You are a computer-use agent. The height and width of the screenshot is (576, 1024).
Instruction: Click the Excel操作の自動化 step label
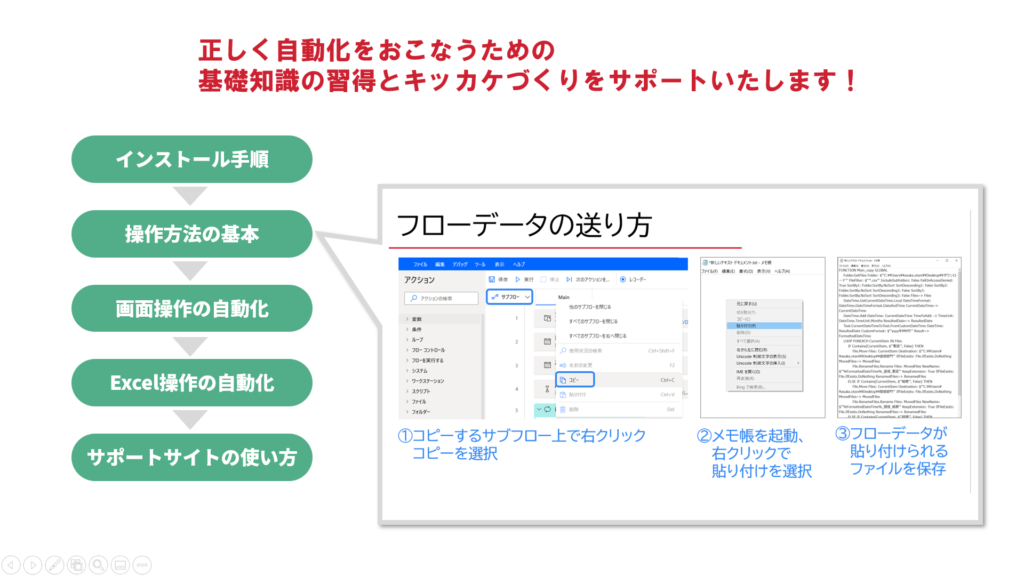[x=192, y=383]
